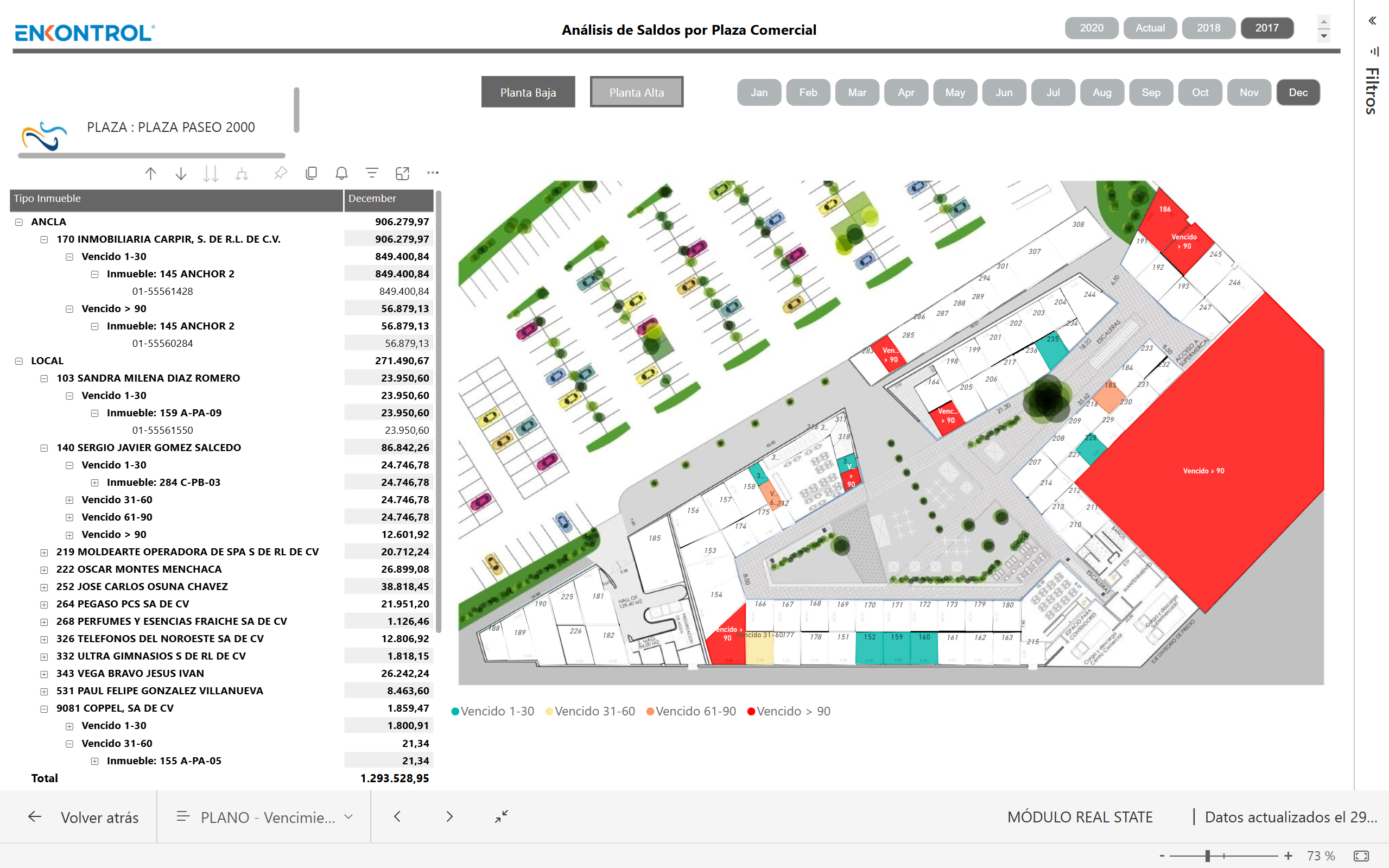Screen dimensions: 1389x868
Task: Go to next hierarchy level double-arrow icon
Action: click(x=211, y=173)
